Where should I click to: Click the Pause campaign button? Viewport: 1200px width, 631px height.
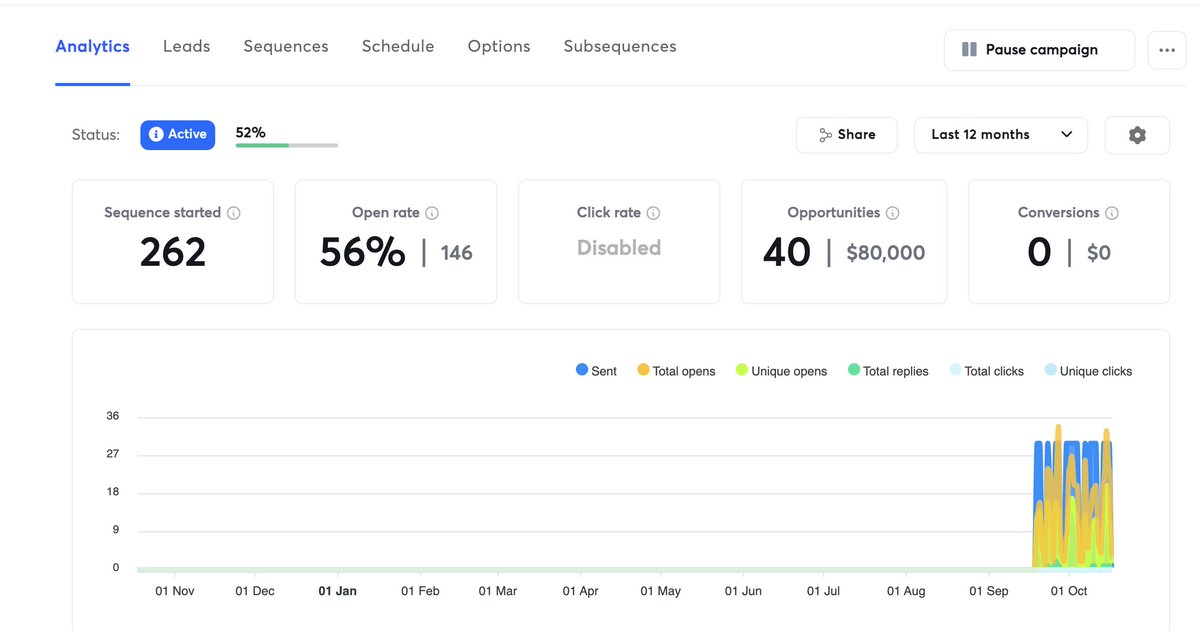click(x=1039, y=50)
